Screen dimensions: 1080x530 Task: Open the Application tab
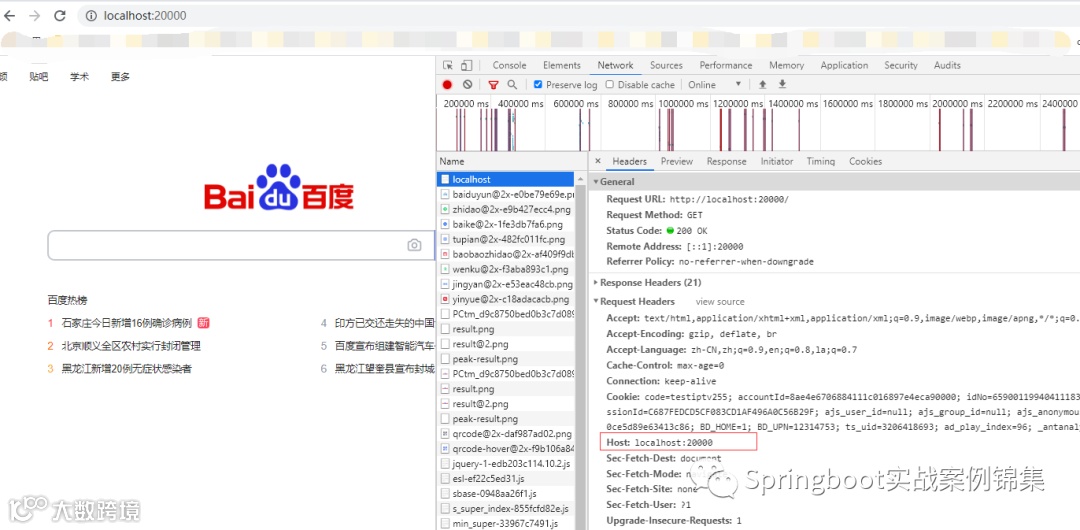844,65
